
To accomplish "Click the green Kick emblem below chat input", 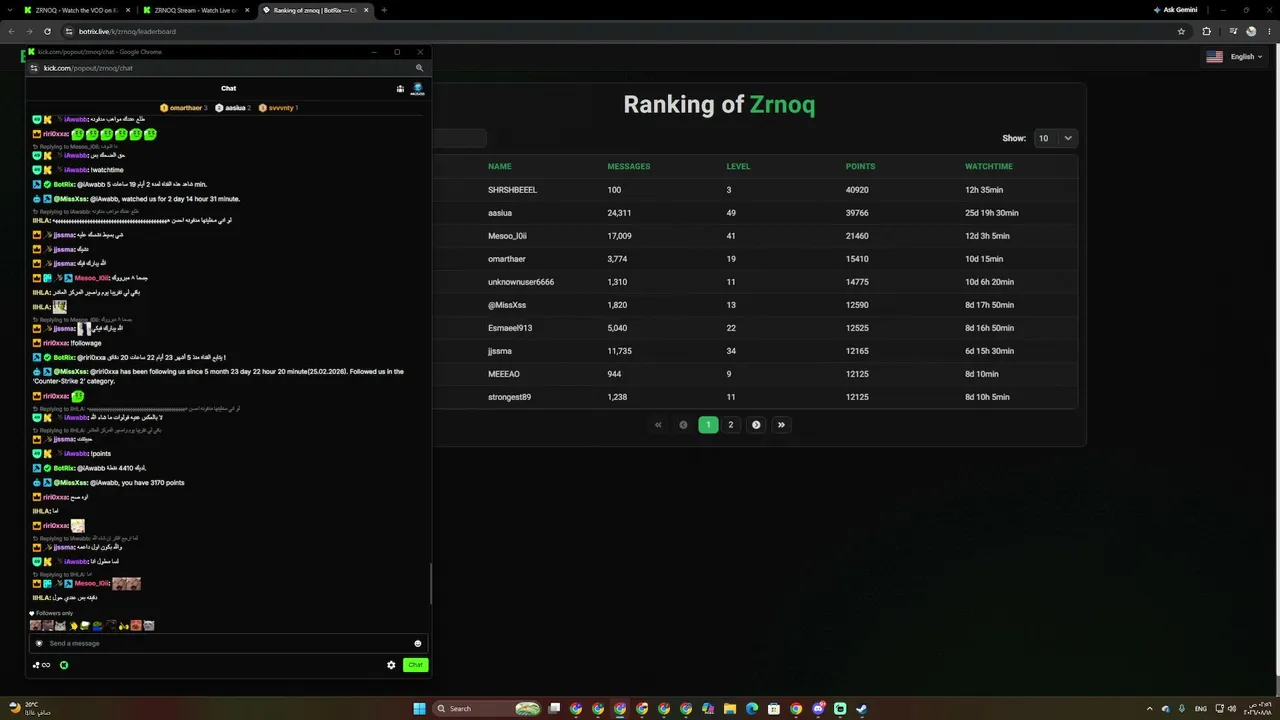I will click(x=64, y=665).
